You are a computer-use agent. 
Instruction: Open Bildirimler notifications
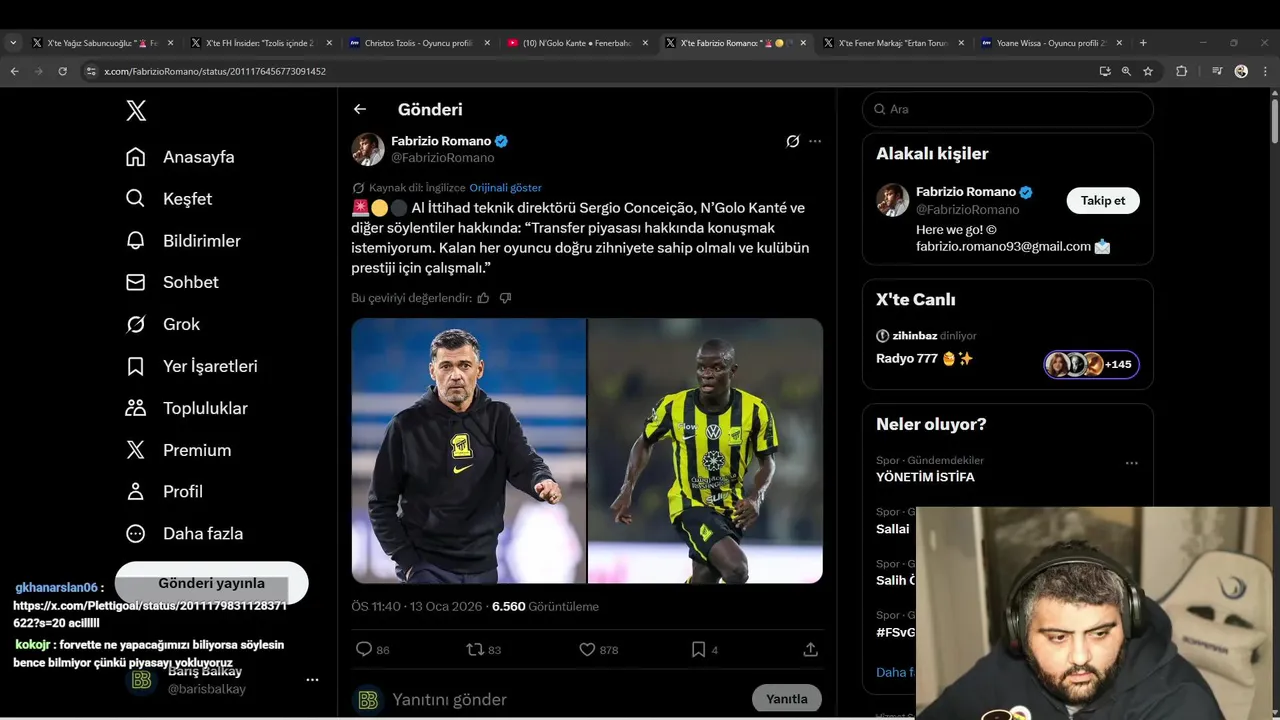click(x=183, y=241)
